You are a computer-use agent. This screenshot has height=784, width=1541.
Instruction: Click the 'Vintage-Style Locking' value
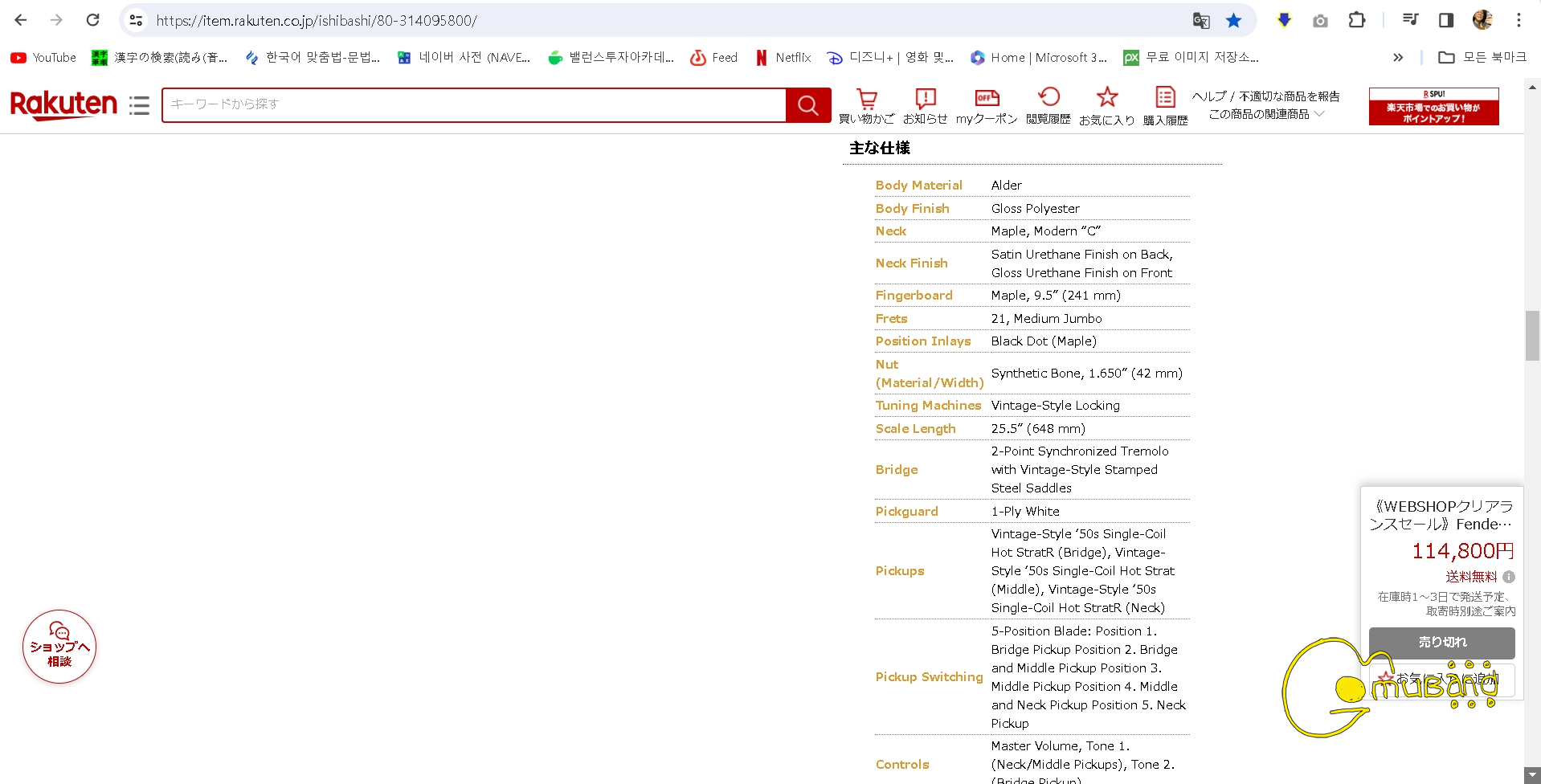1055,406
